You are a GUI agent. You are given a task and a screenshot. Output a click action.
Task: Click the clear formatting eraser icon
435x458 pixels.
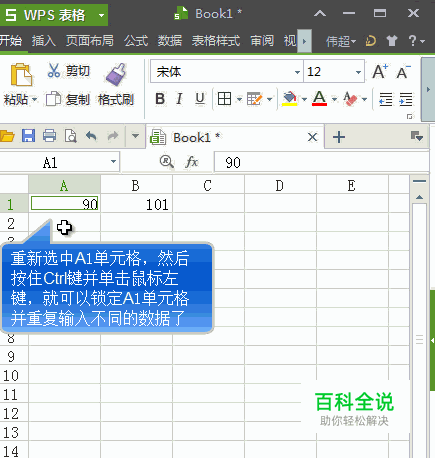tap(350, 99)
